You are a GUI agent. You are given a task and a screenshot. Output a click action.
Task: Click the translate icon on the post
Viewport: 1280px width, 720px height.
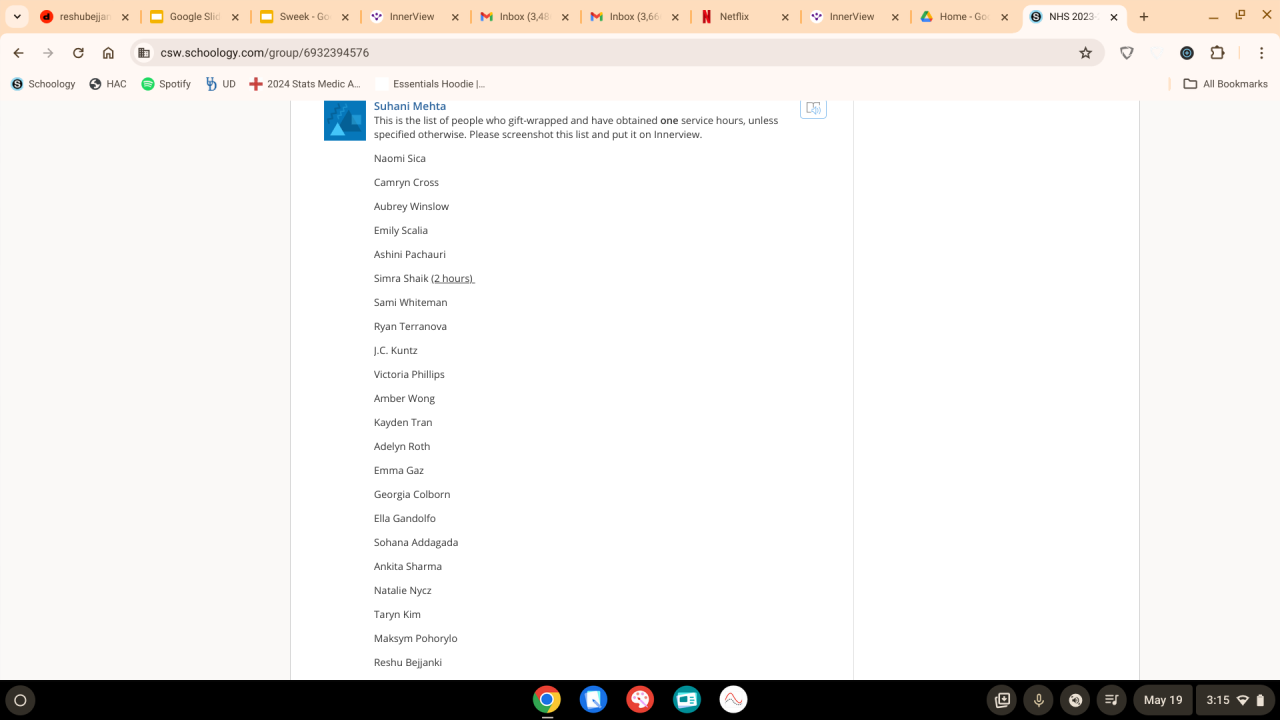813,108
